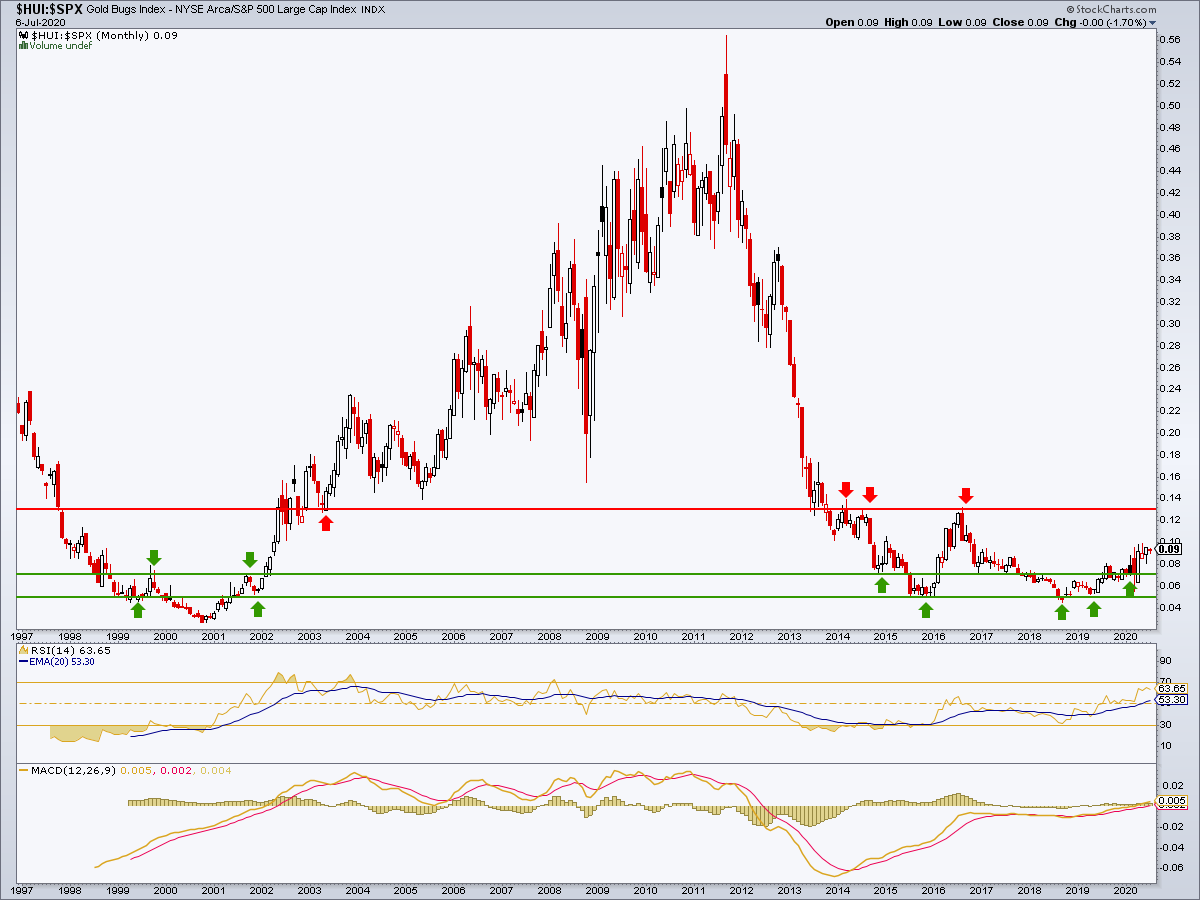Click the 63.65 RSI value tag
Screen dimensions: 1200x900
pos(1171,688)
